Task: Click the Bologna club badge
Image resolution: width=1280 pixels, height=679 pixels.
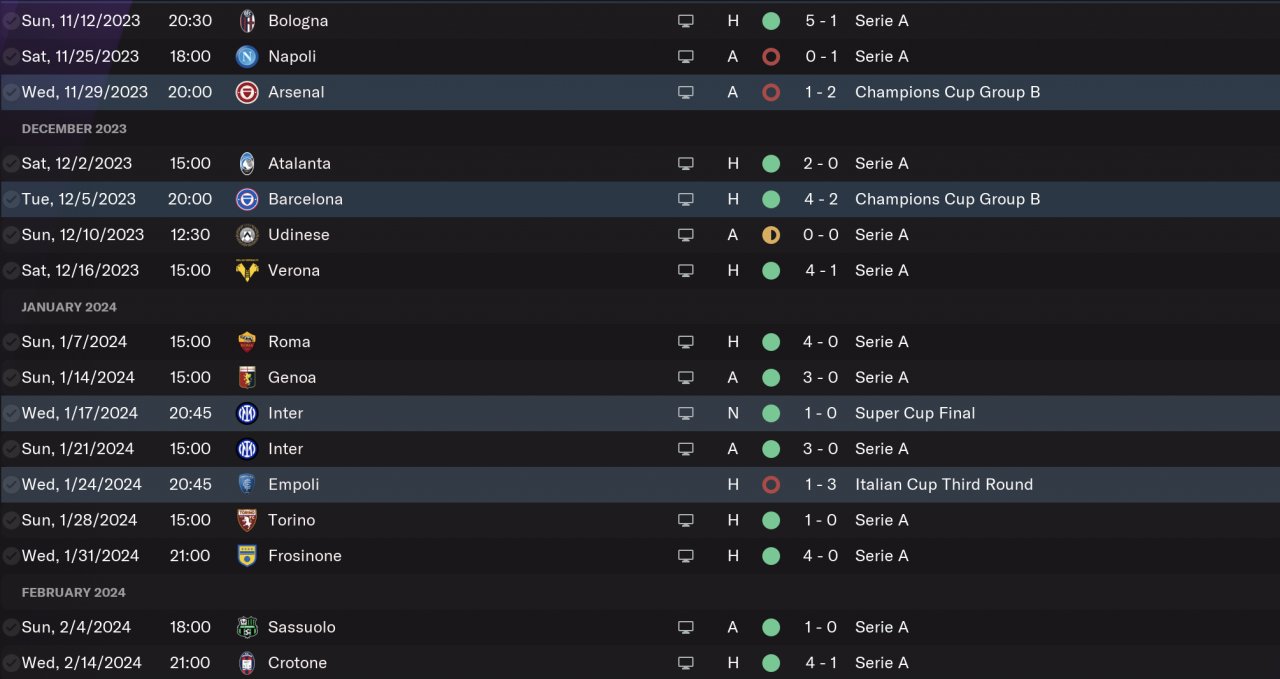Action: coord(247,21)
